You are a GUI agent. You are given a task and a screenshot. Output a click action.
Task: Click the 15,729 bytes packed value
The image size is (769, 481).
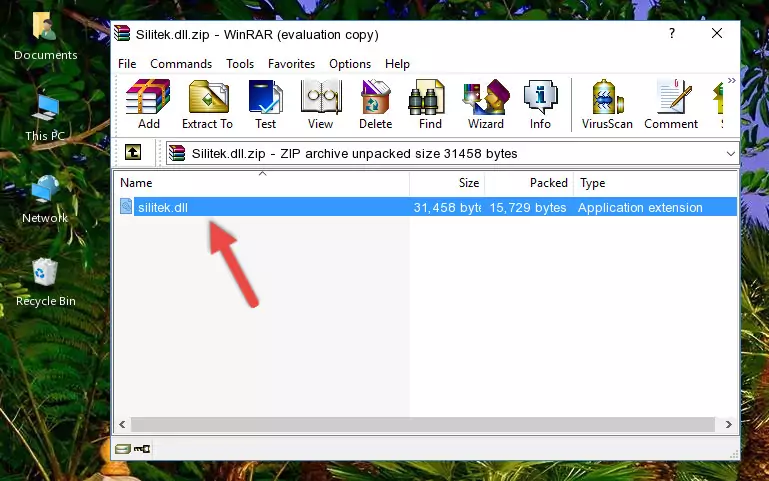point(528,207)
